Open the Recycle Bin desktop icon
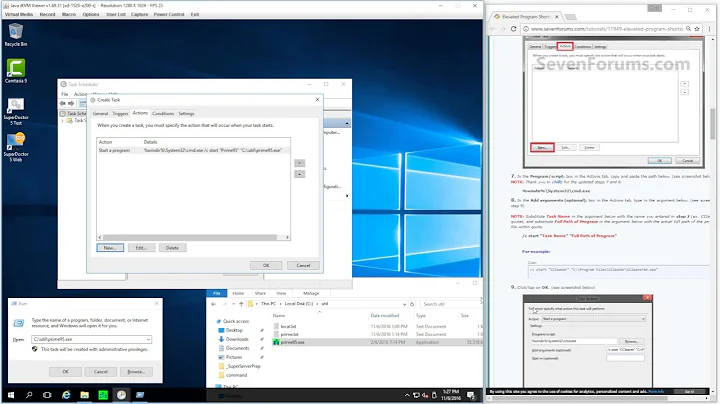Screen dimensions: 720x404 coord(16,35)
